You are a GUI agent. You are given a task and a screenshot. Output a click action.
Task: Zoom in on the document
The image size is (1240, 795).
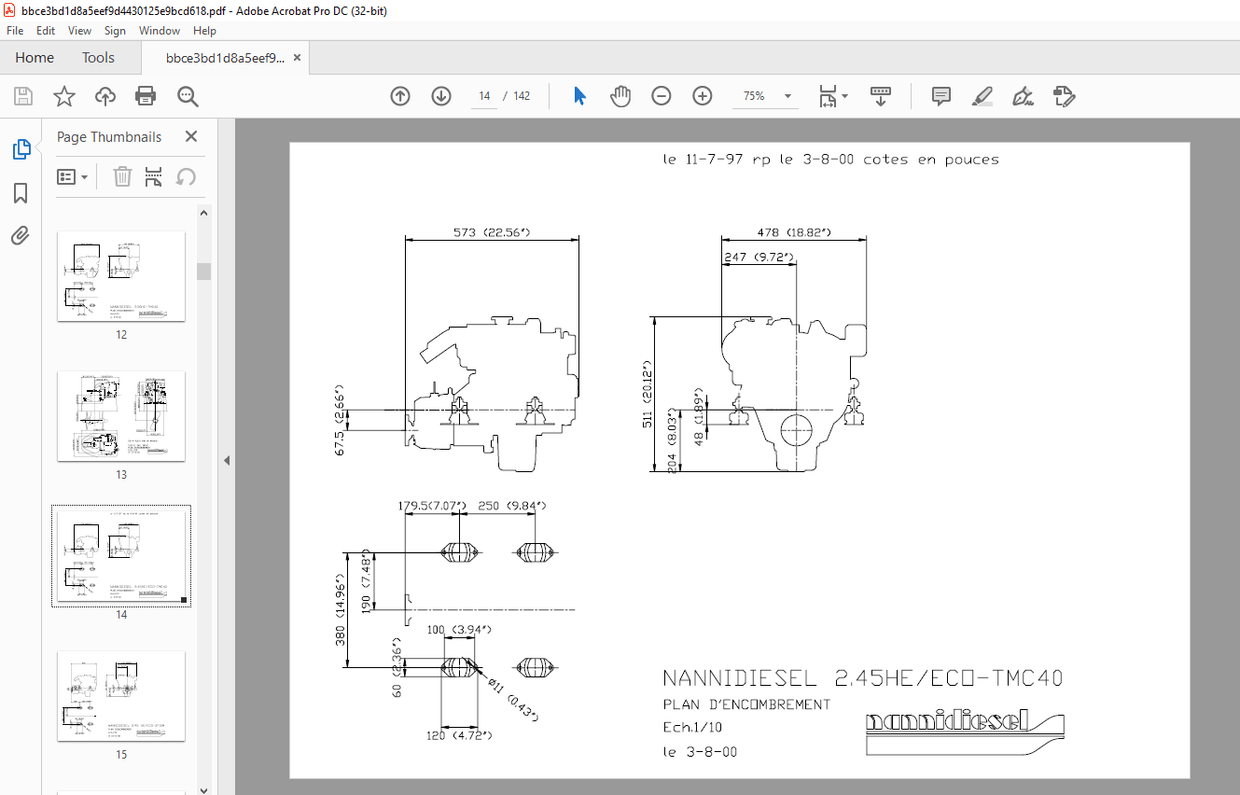pos(702,95)
